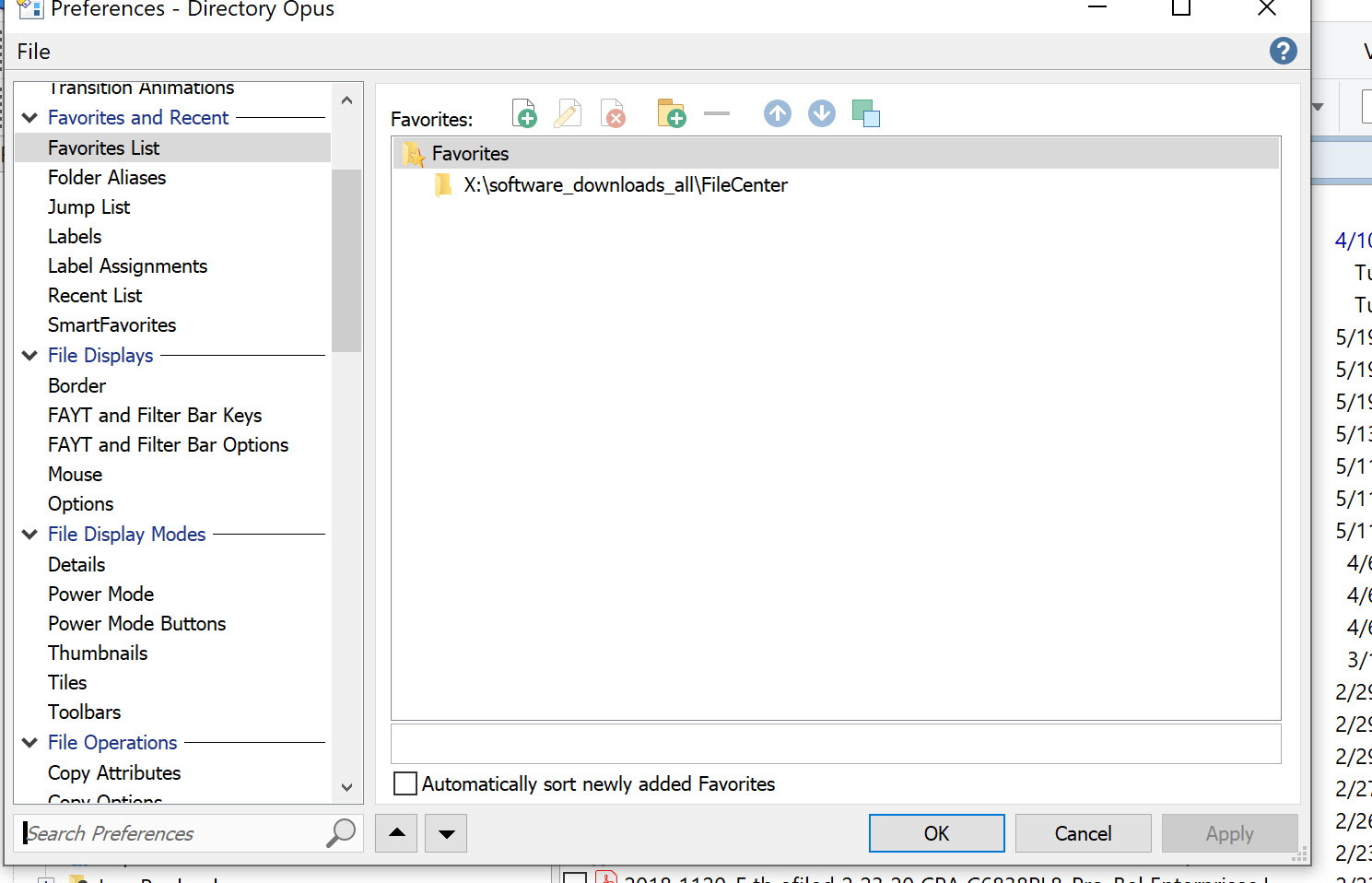This screenshot has height=883, width=1372.
Task: Open the Folder Aliases page
Action: pyautogui.click(x=107, y=177)
